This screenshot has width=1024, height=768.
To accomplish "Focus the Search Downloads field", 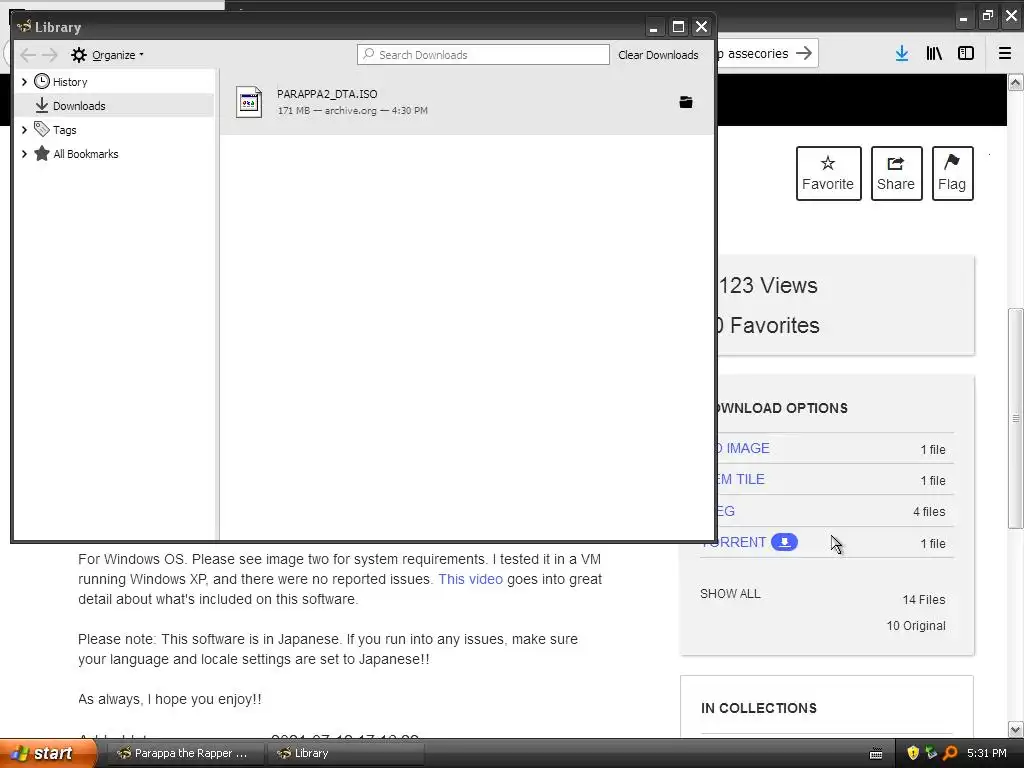I will pyautogui.click(x=483, y=55).
